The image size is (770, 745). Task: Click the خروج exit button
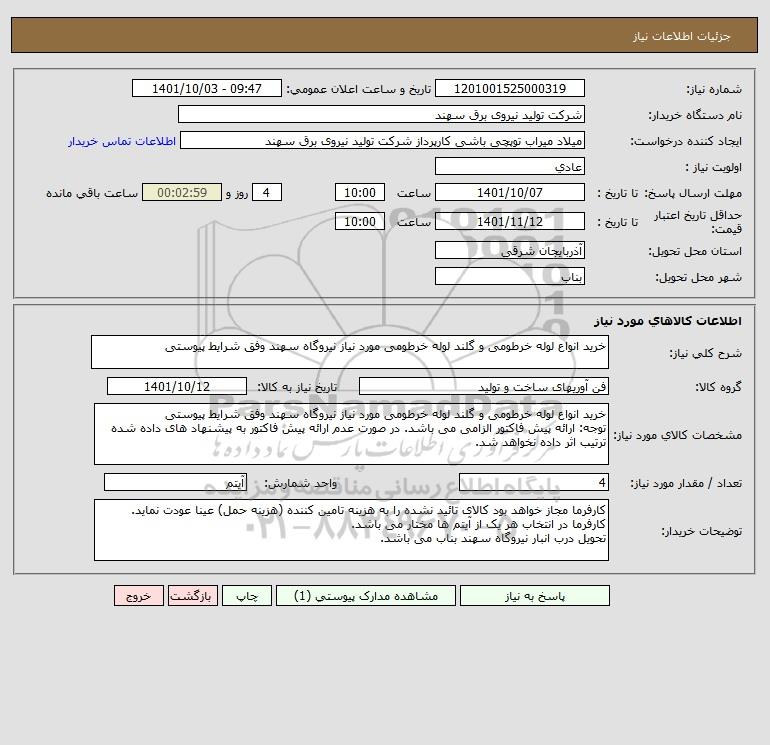(x=138, y=596)
